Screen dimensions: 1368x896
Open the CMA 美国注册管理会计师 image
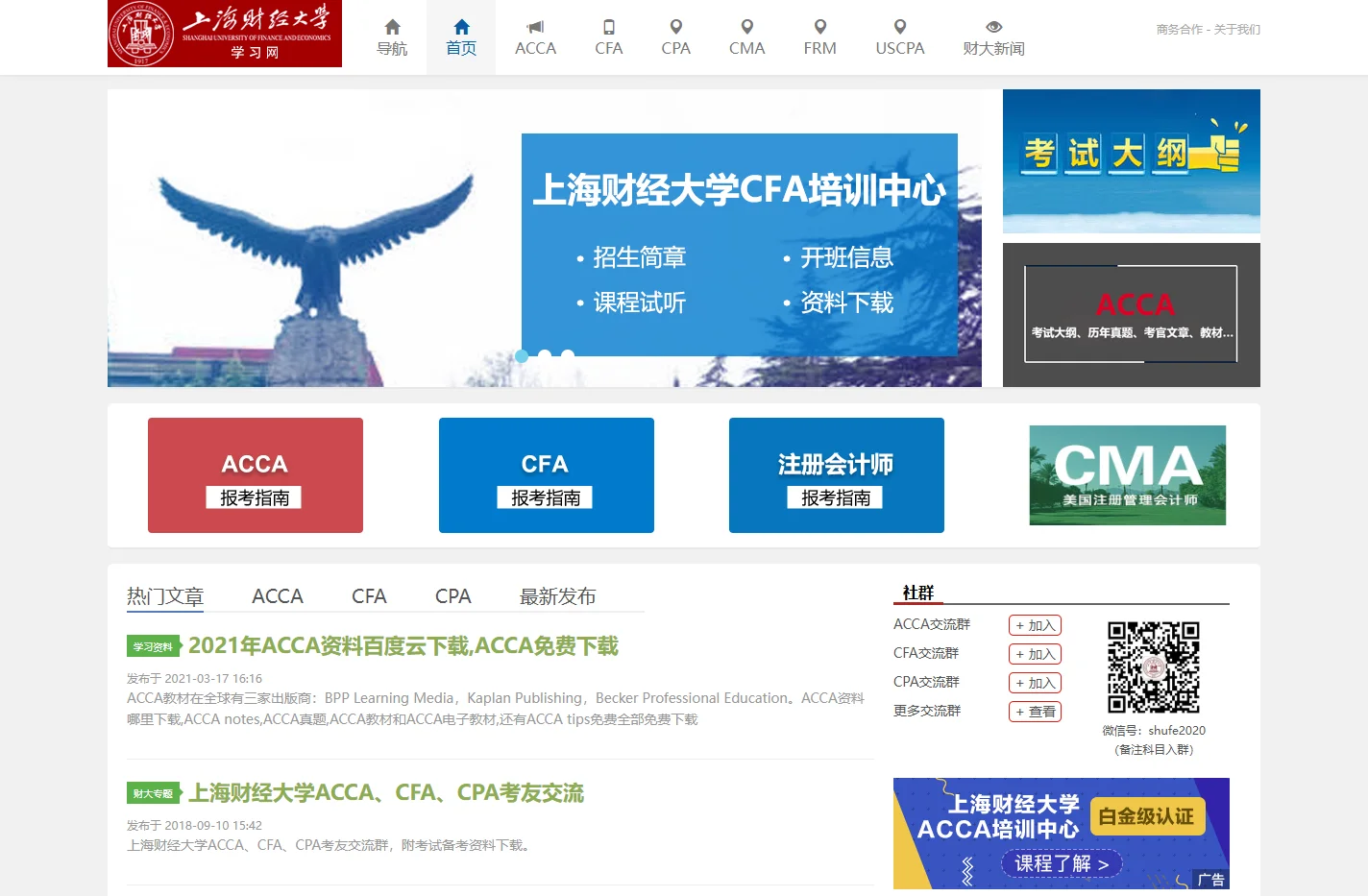coord(1128,475)
